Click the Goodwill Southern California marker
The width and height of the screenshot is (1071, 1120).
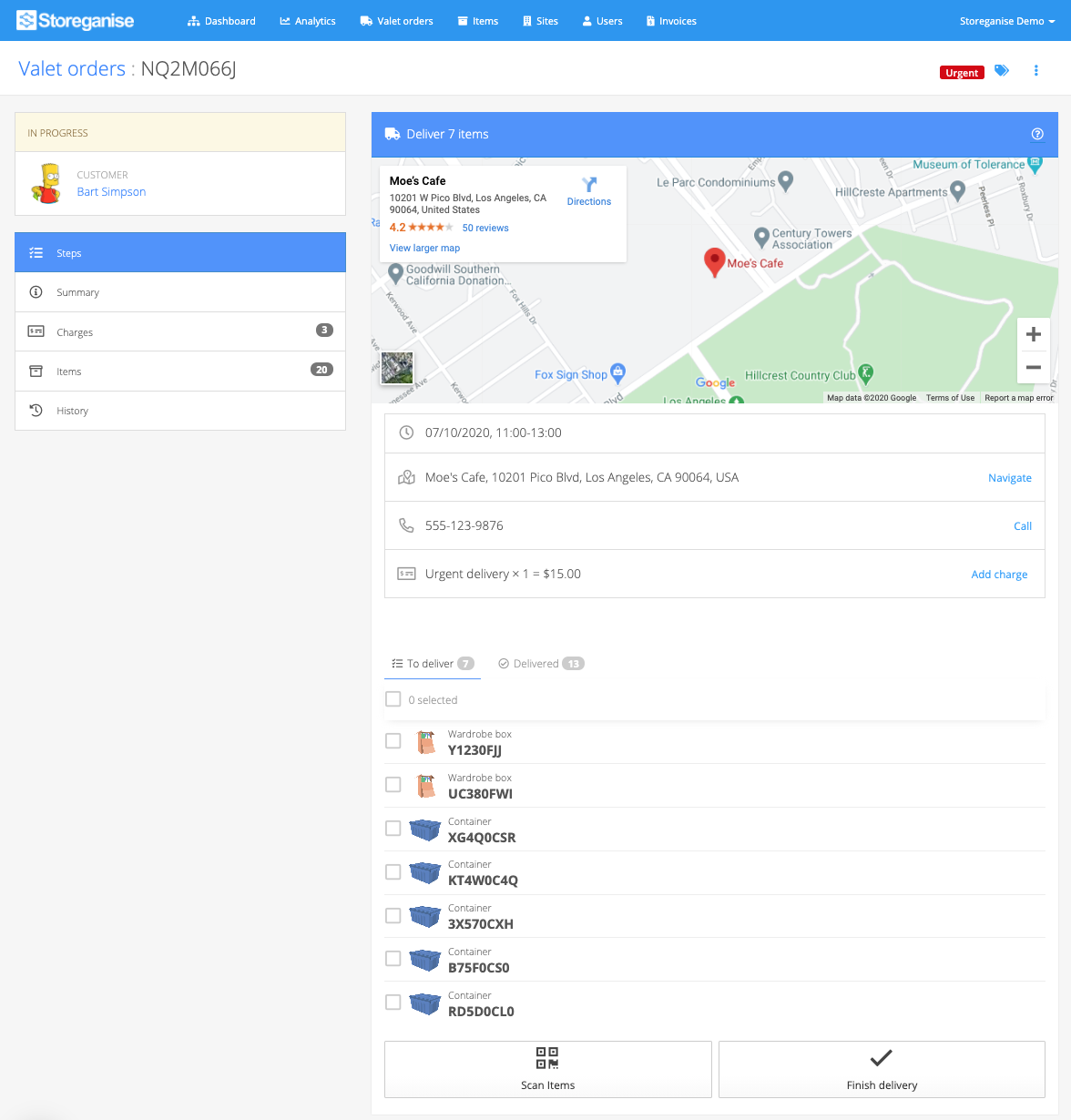(395, 272)
